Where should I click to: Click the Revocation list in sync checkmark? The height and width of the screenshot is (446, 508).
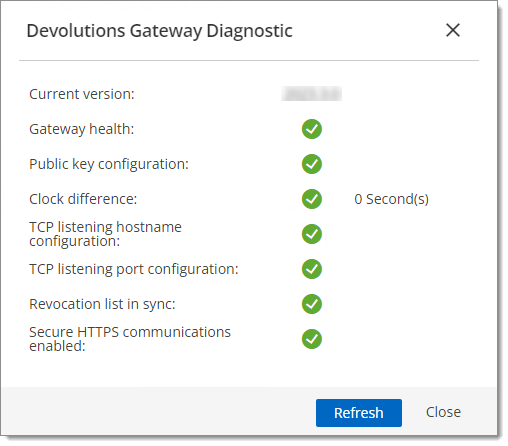pyautogui.click(x=312, y=304)
